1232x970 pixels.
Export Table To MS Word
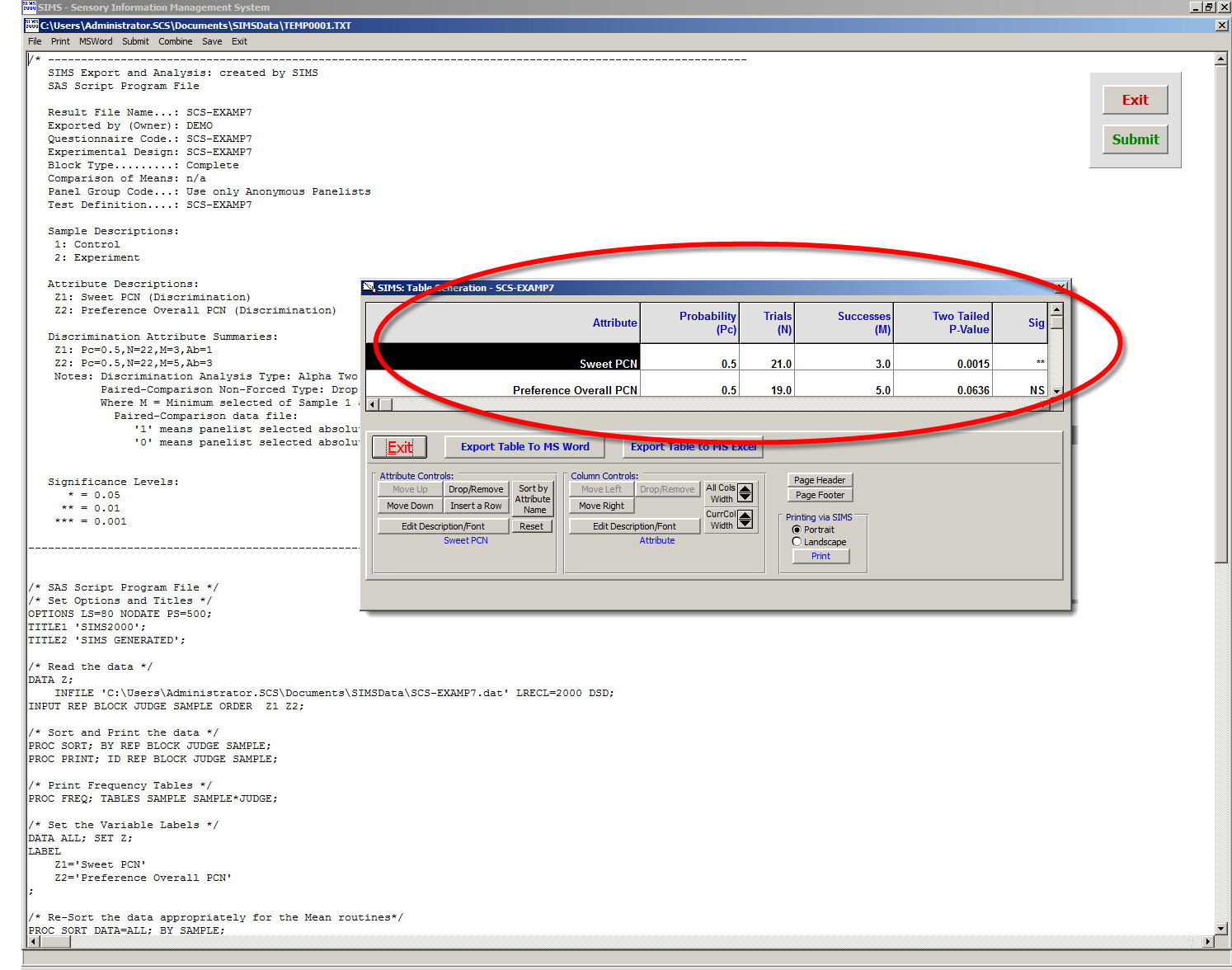click(524, 447)
